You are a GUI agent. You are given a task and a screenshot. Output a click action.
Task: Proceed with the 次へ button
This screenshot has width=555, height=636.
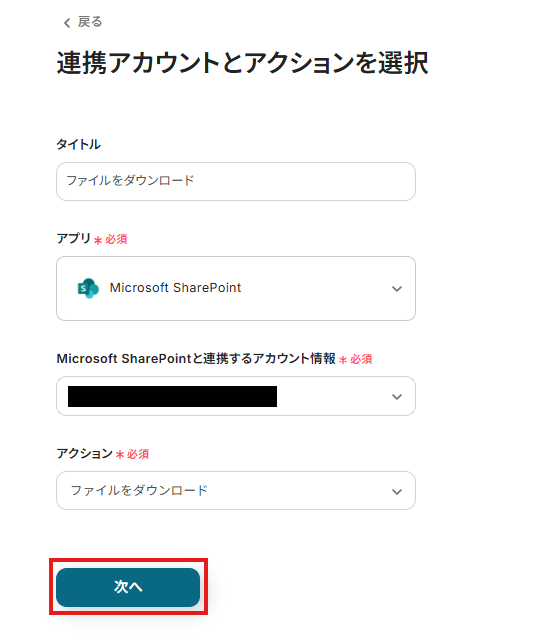[128, 587]
